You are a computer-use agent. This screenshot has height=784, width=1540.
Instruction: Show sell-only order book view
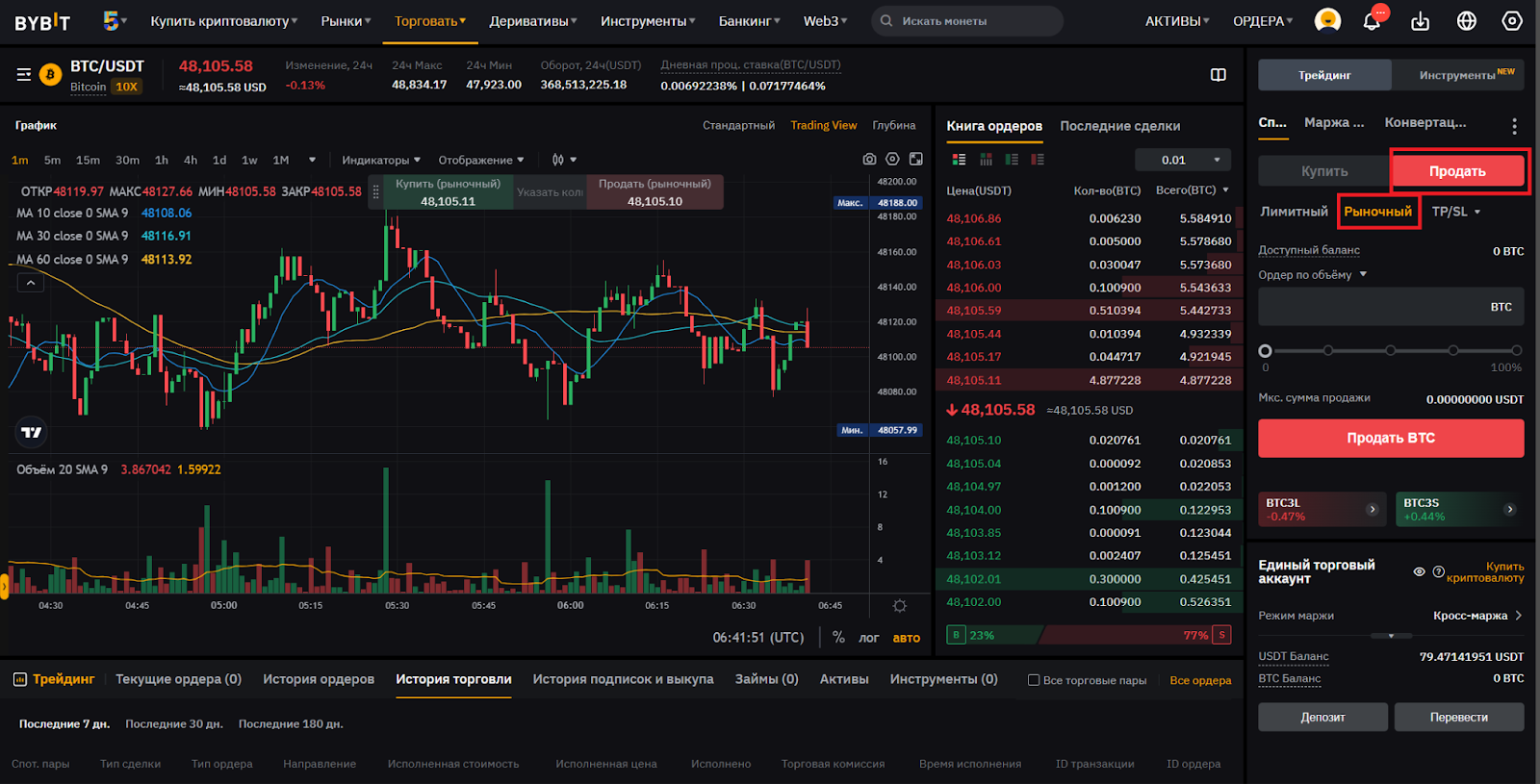click(1038, 160)
